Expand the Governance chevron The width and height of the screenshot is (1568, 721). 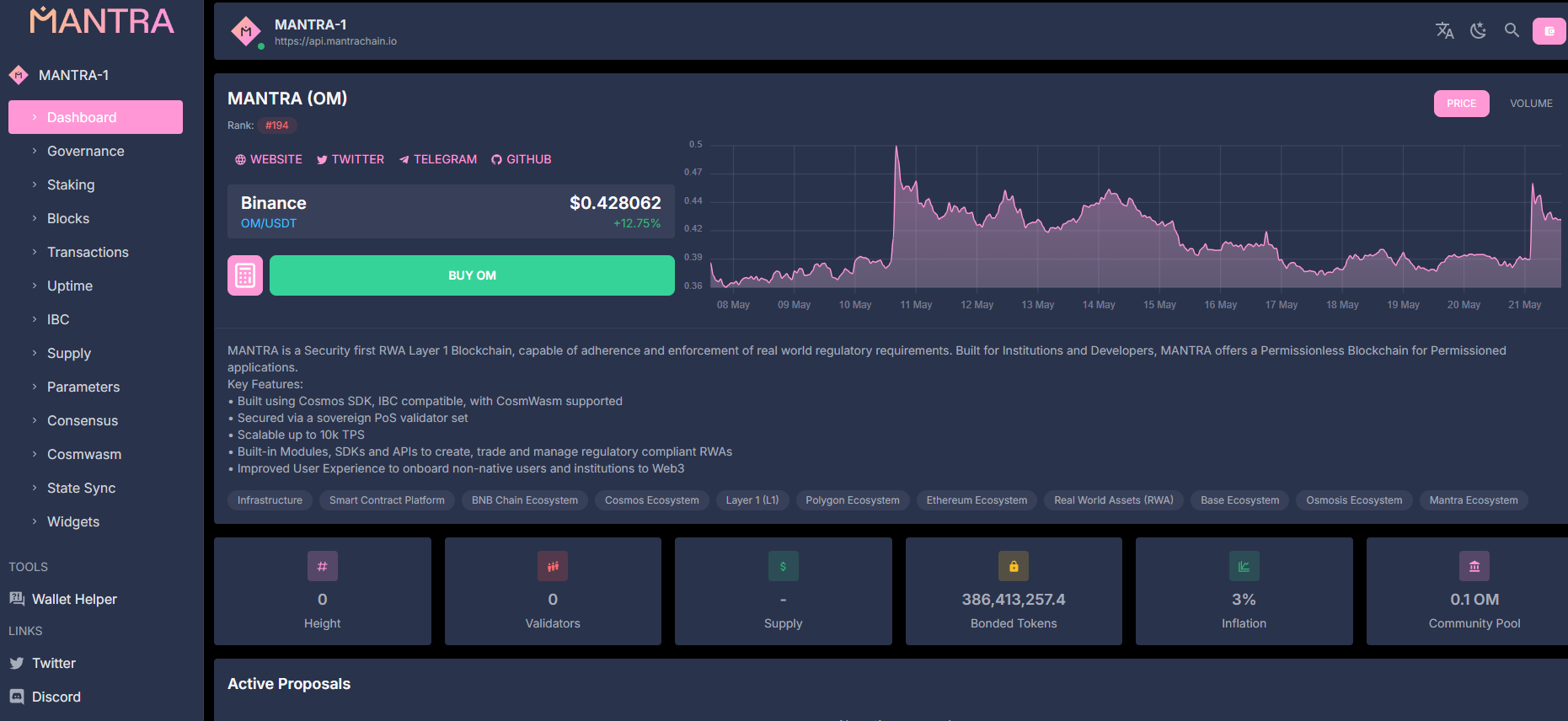click(x=35, y=151)
